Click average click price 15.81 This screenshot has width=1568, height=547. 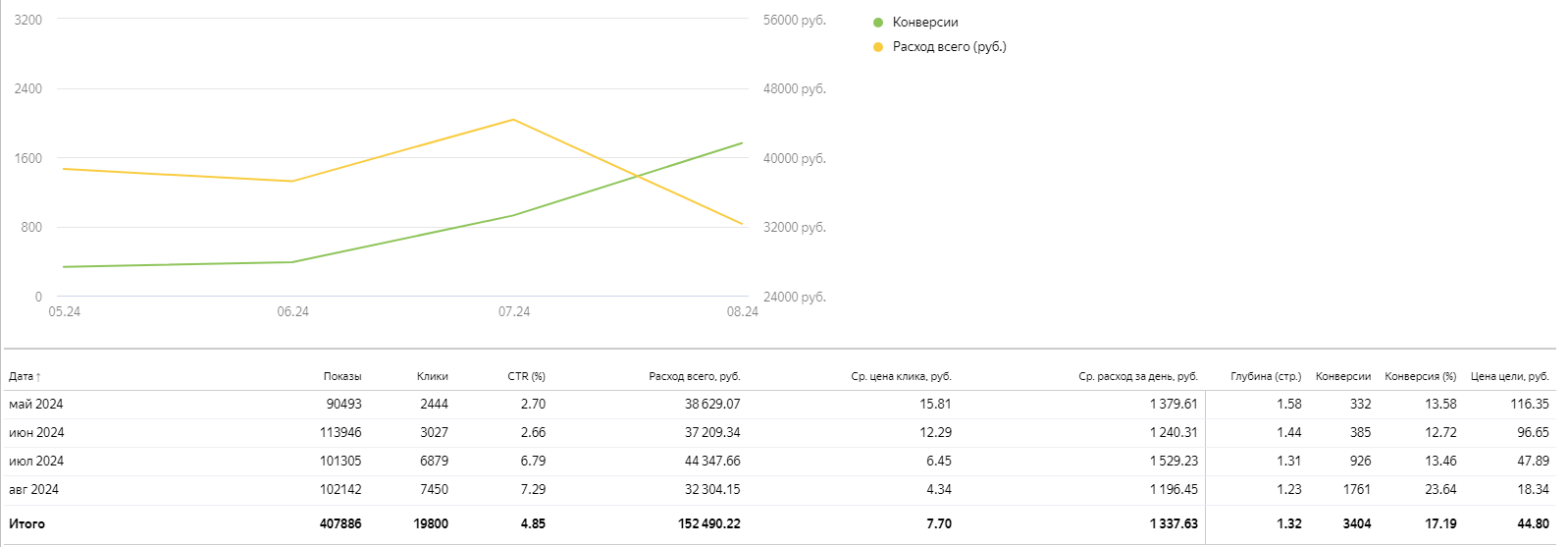click(936, 404)
